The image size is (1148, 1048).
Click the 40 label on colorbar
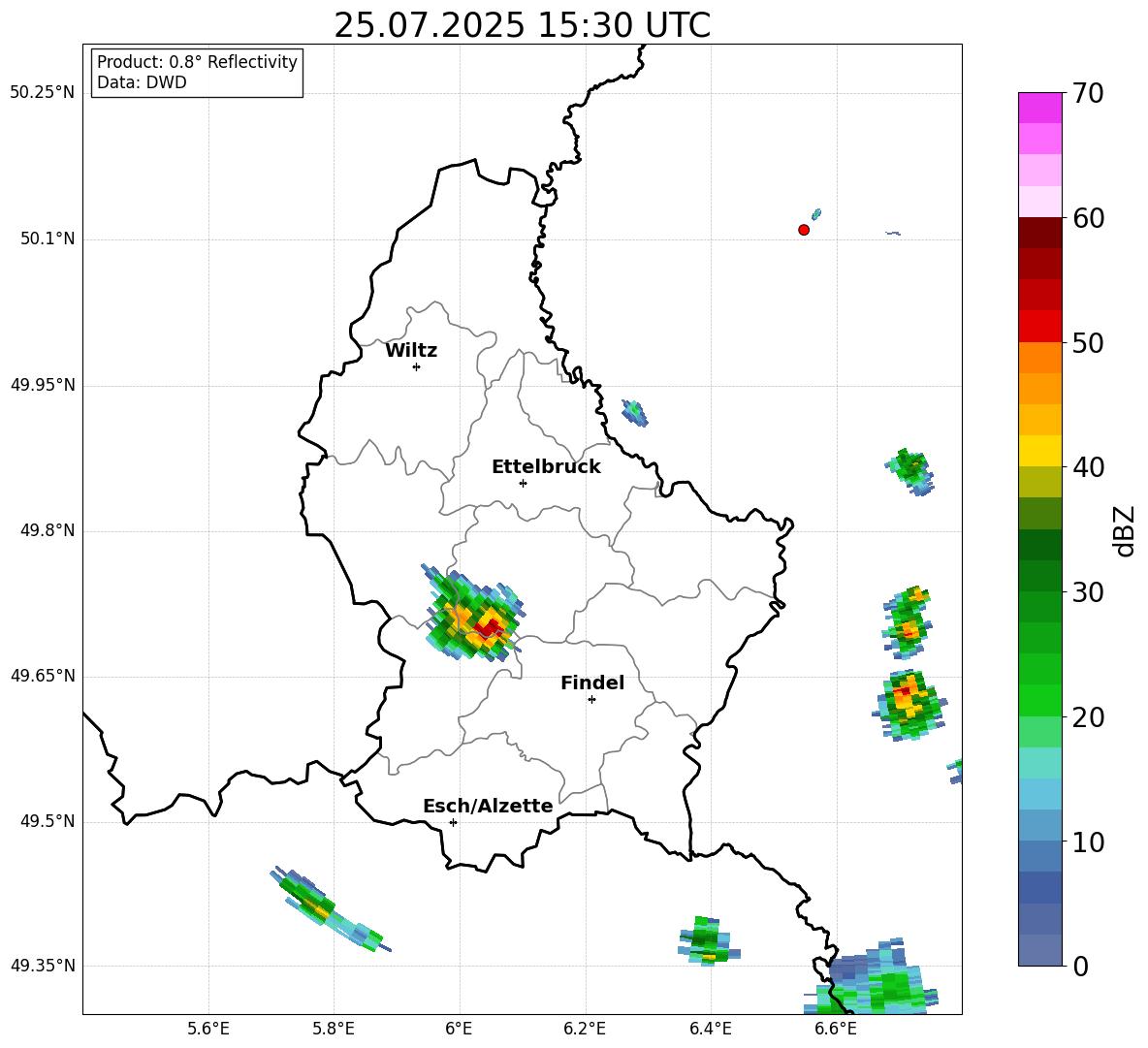(1088, 467)
